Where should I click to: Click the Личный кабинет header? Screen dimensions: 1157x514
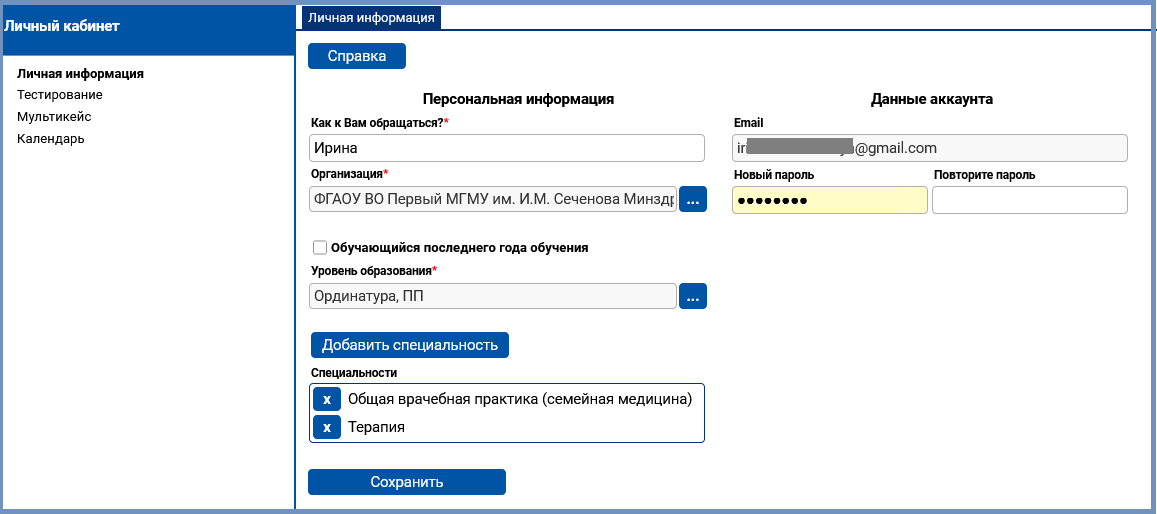pos(62,26)
